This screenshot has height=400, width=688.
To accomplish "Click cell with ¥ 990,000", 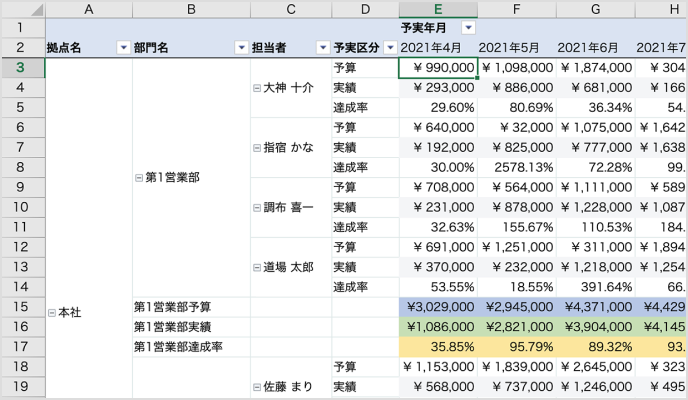I will coord(438,68).
